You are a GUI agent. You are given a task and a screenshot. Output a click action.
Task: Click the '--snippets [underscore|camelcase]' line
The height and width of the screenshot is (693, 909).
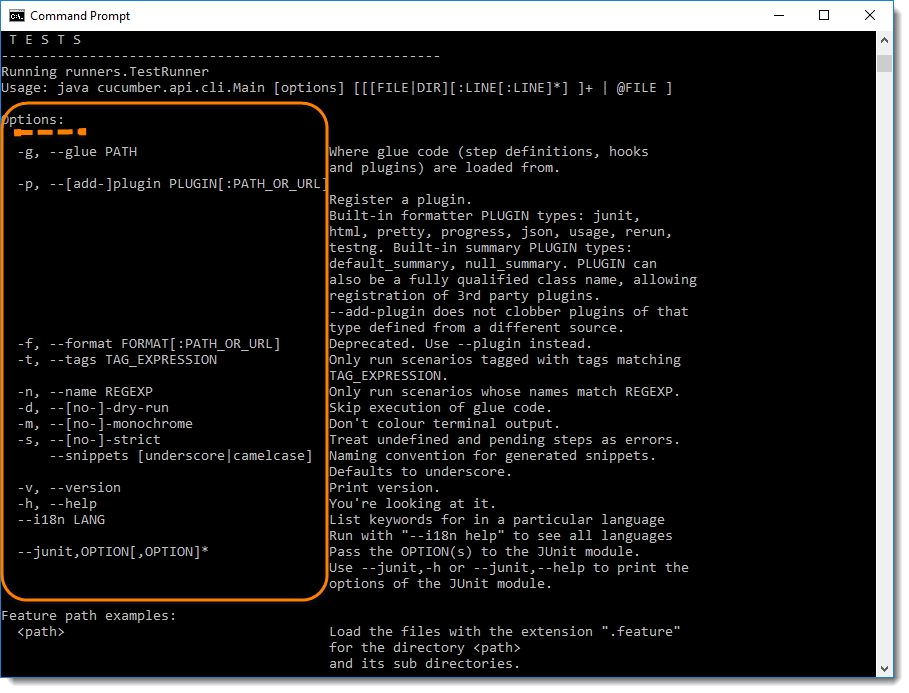181,456
